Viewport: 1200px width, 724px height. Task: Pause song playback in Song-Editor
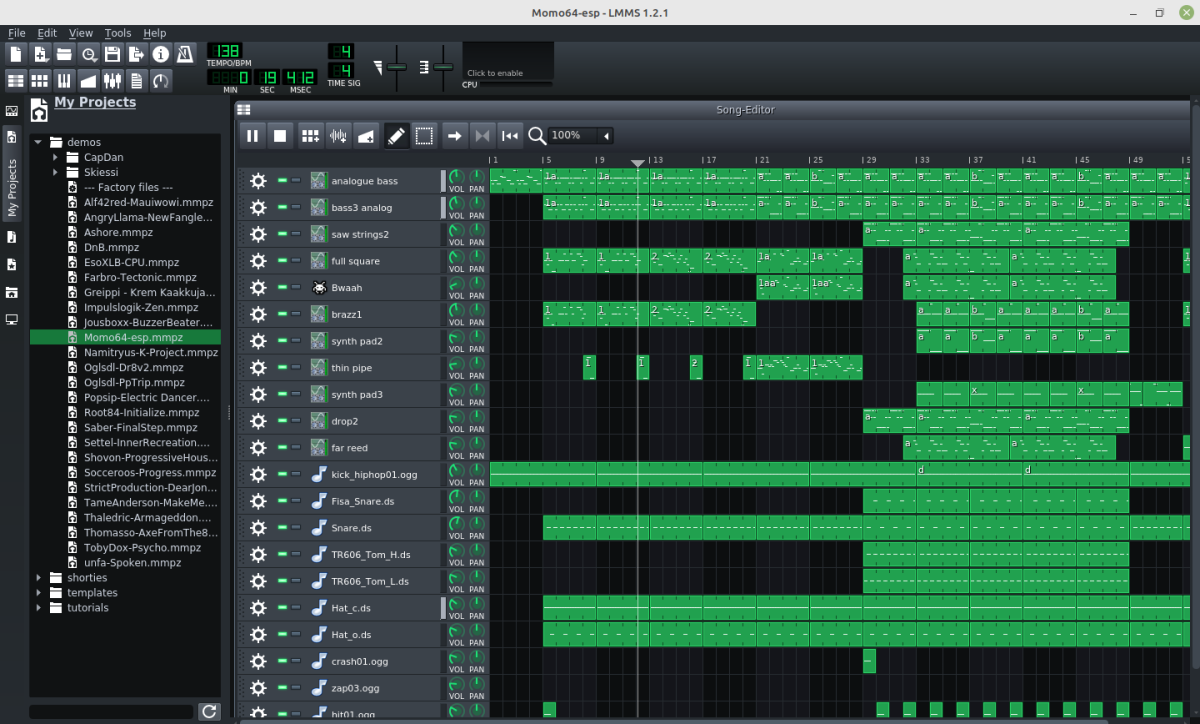pyautogui.click(x=252, y=135)
